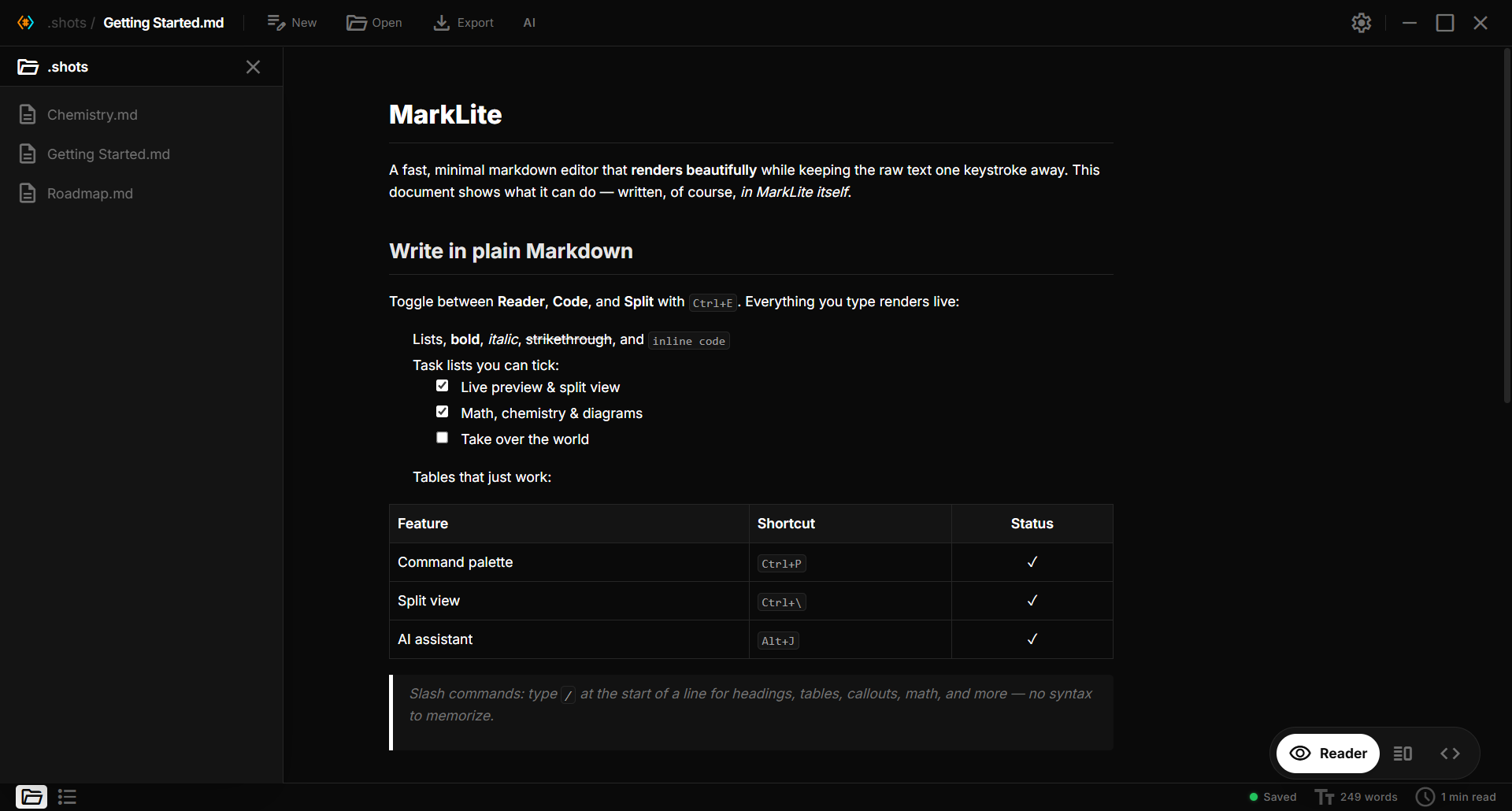This screenshot has width=1512, height=811.
Task: Switch to Code view mode icon
Action: 1450,754
